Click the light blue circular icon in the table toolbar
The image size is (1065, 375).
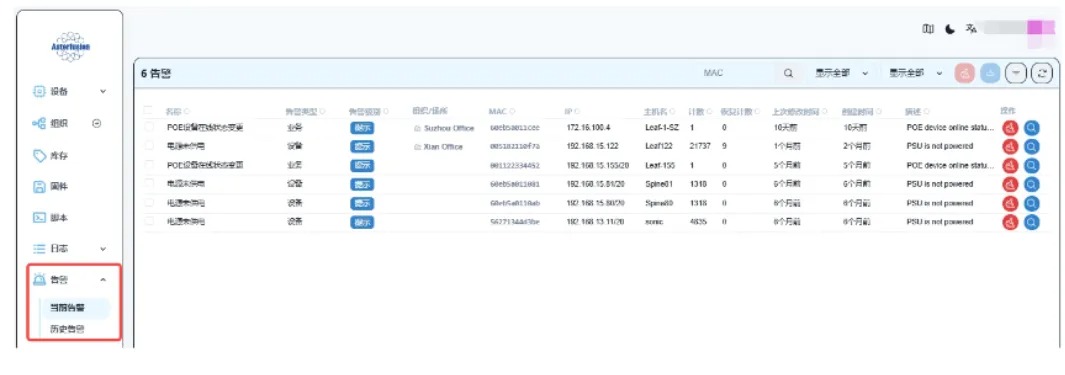click(990, 73)
